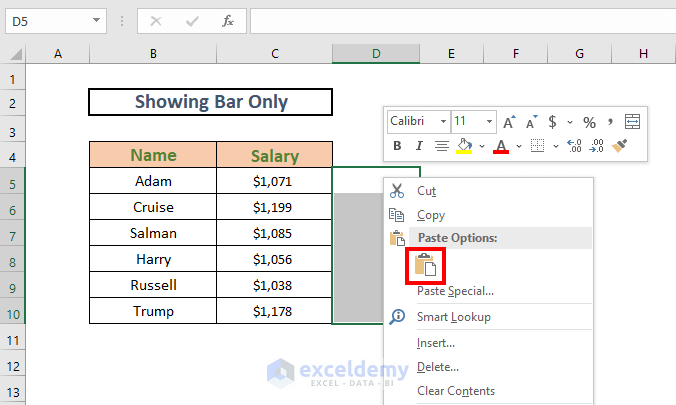Screen dimensions: 676x405
Task: Click the Paste clipboard icon under Paste Options
Action: (425, 265)
